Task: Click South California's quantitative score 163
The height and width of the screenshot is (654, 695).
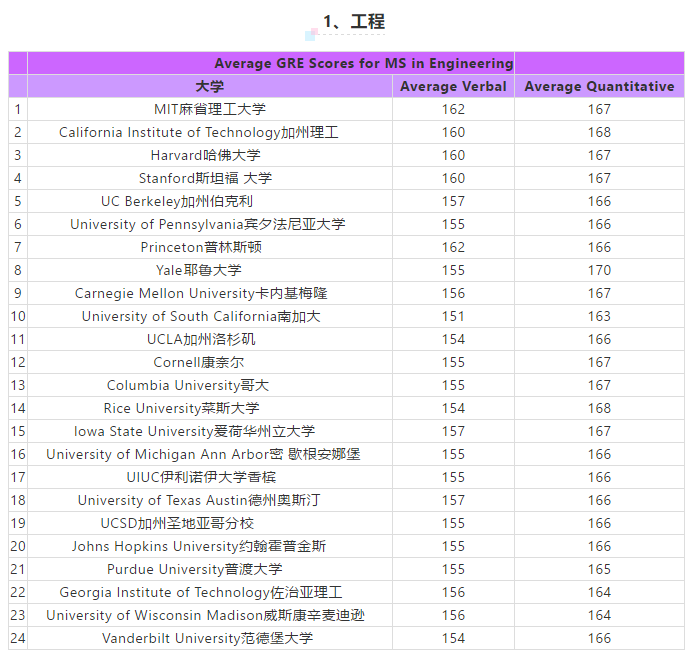Action: point(599,316)
